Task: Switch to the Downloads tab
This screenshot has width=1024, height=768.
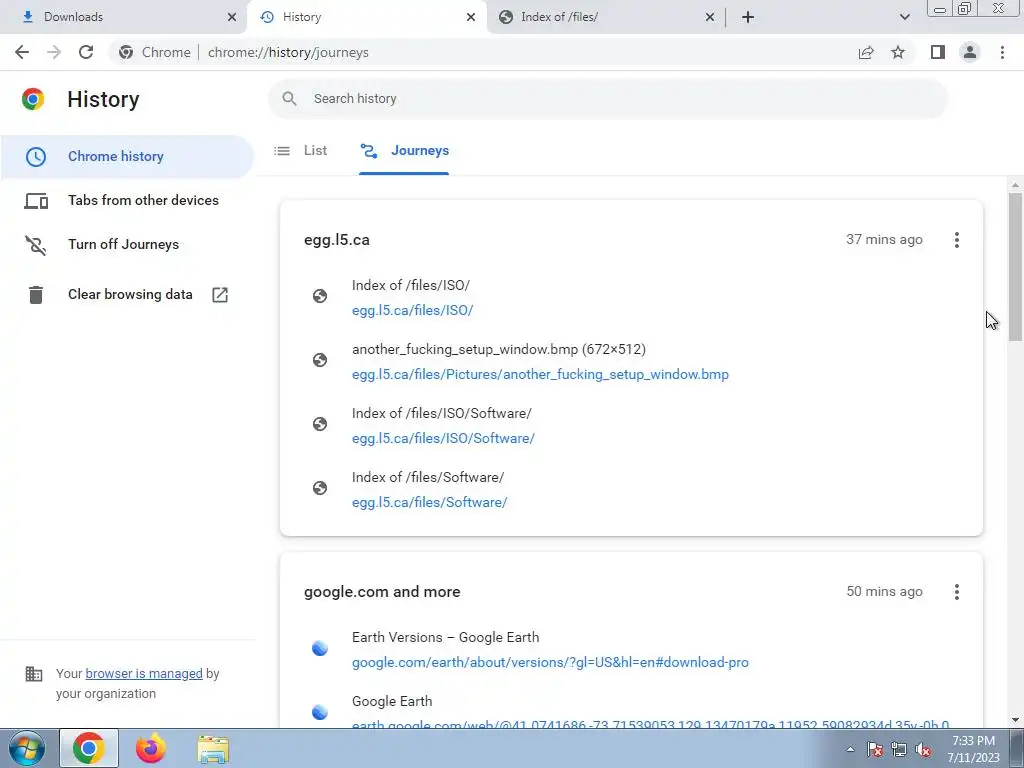Action: pyautogui.click(x=124, y=17)
